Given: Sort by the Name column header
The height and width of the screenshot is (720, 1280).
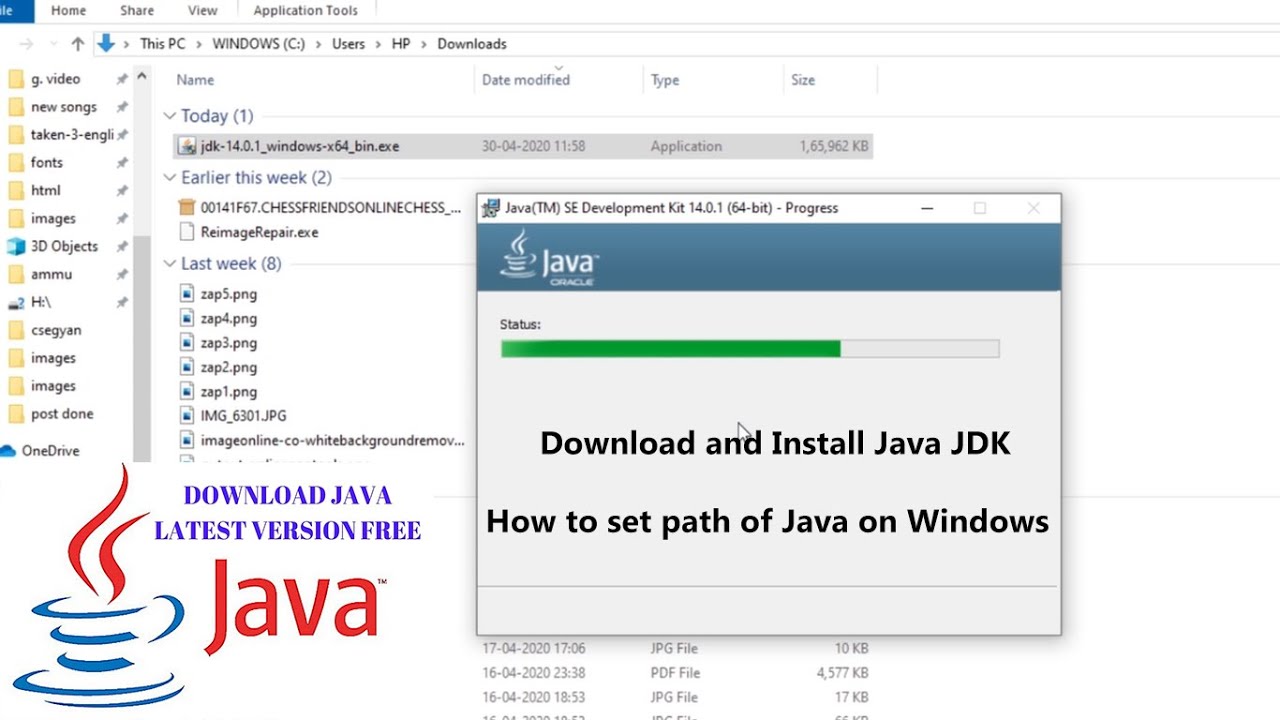Looking at the screenshot, I should tap(196, 80).
